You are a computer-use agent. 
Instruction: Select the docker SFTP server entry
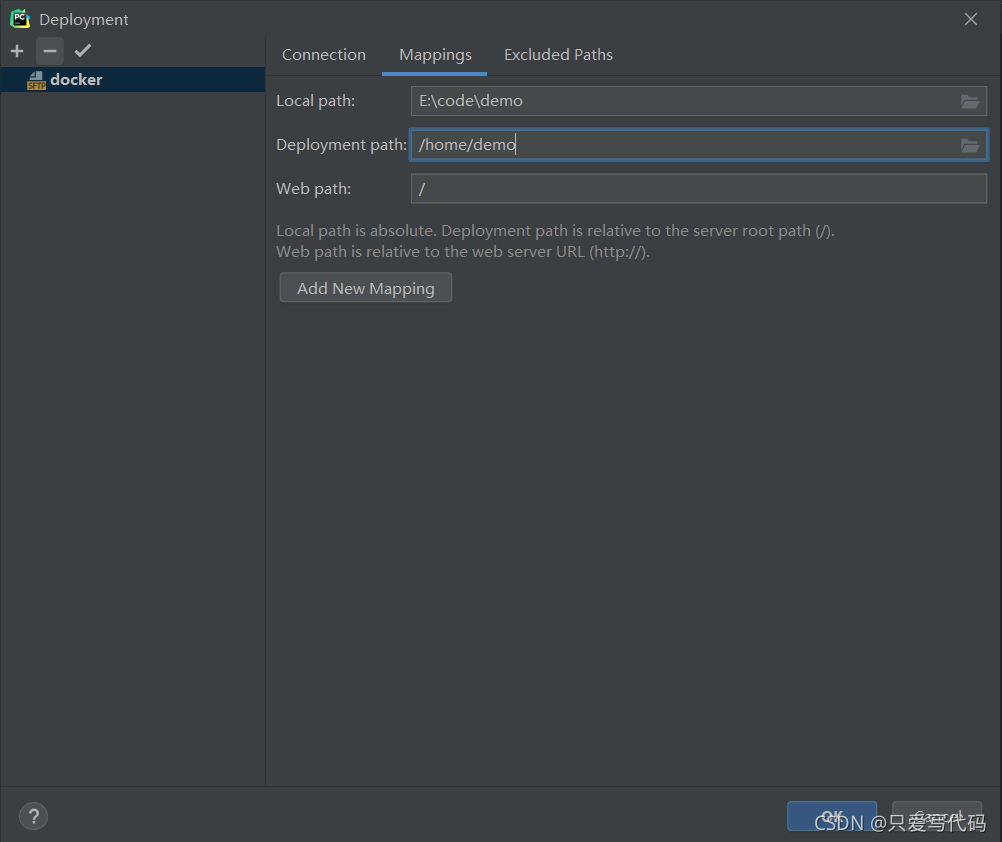pos(133,80)
